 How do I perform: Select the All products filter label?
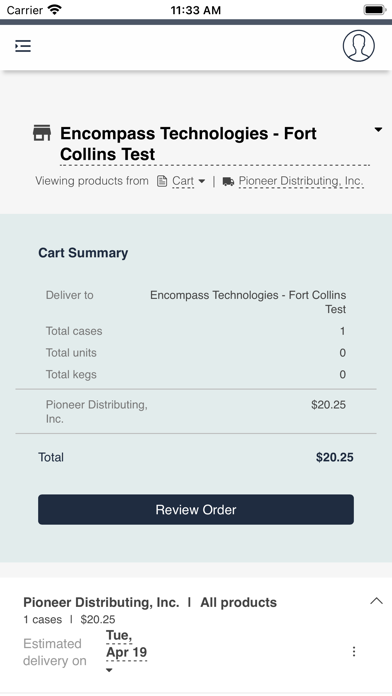(x=238, y=602)
